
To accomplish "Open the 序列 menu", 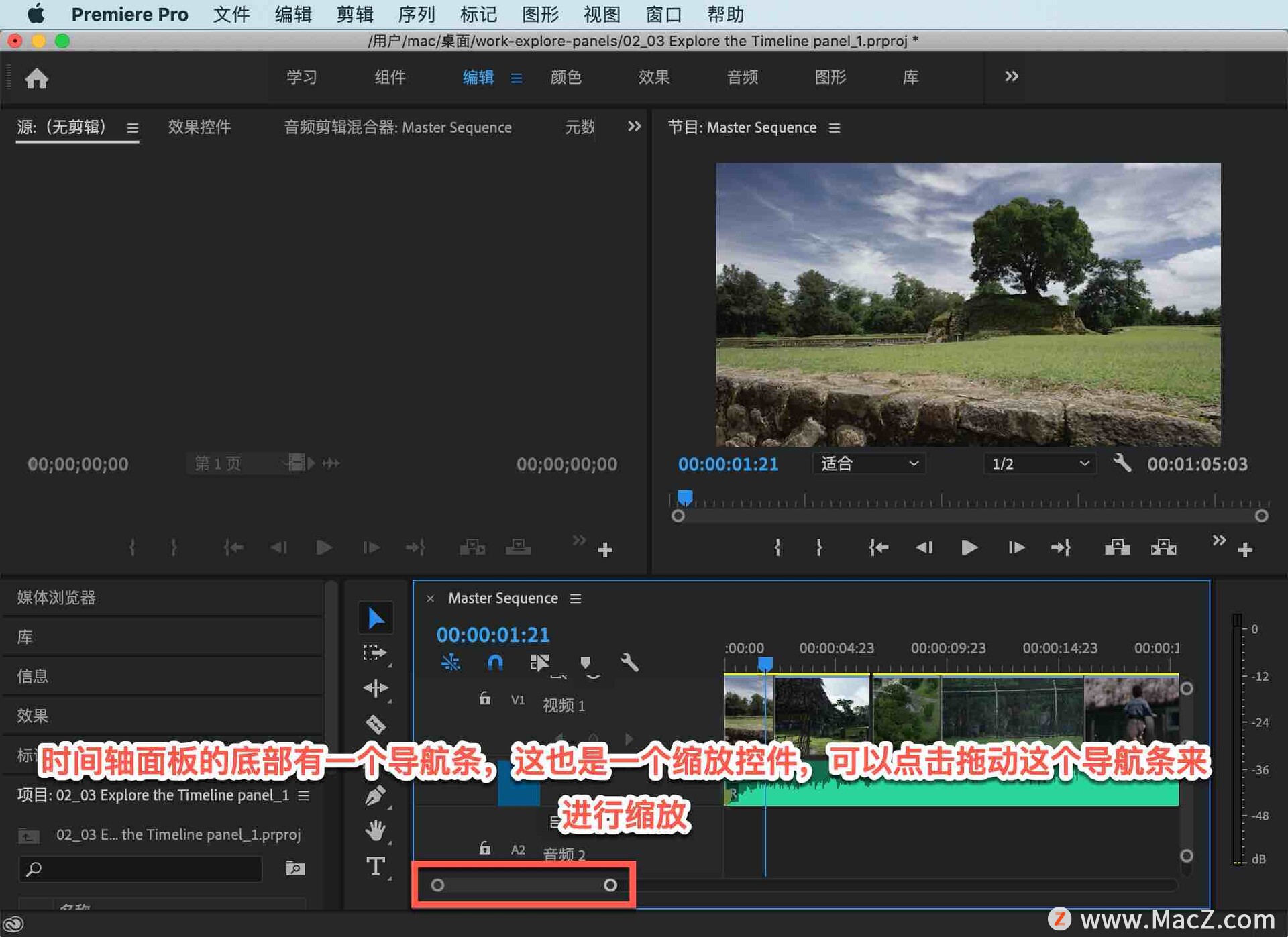I will coord(417,14).
